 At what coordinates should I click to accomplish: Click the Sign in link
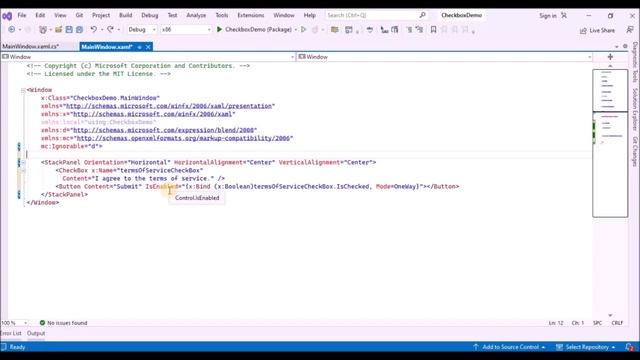[x=548, y=16]
